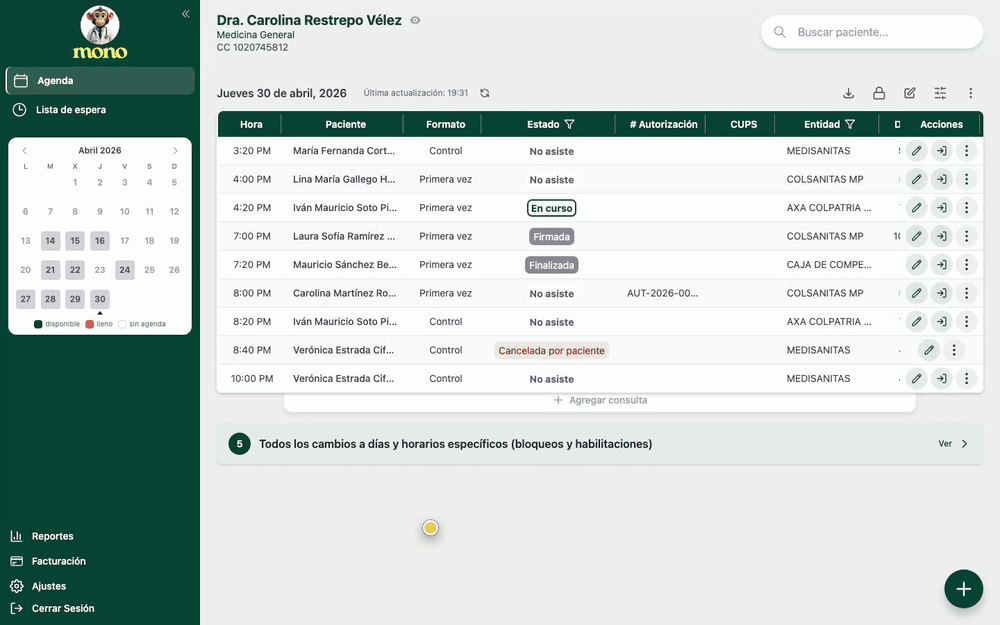
Task: Open Estado column filter
Action: point(570,124)
